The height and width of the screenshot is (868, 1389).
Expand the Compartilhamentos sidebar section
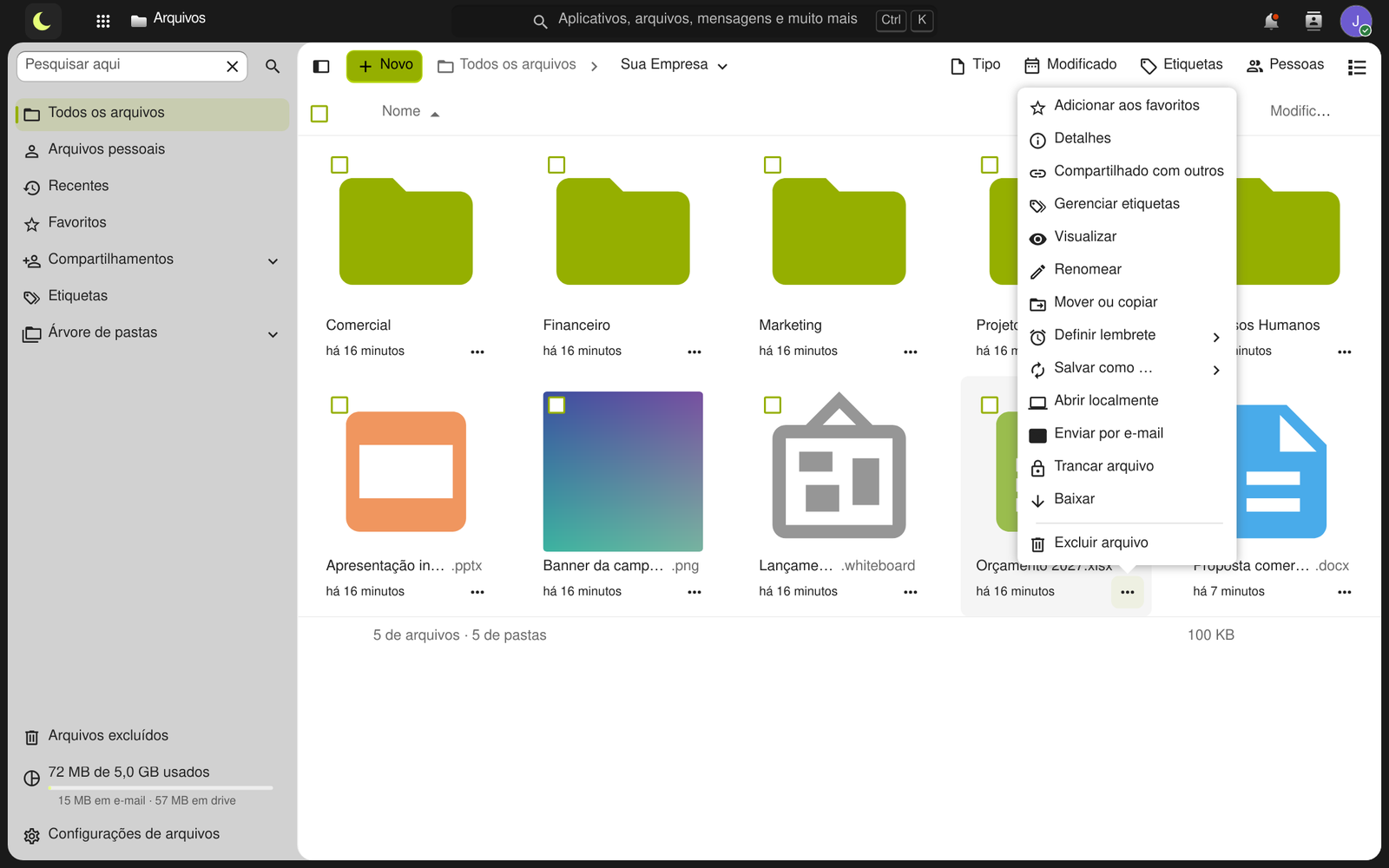tap(273, 261)
